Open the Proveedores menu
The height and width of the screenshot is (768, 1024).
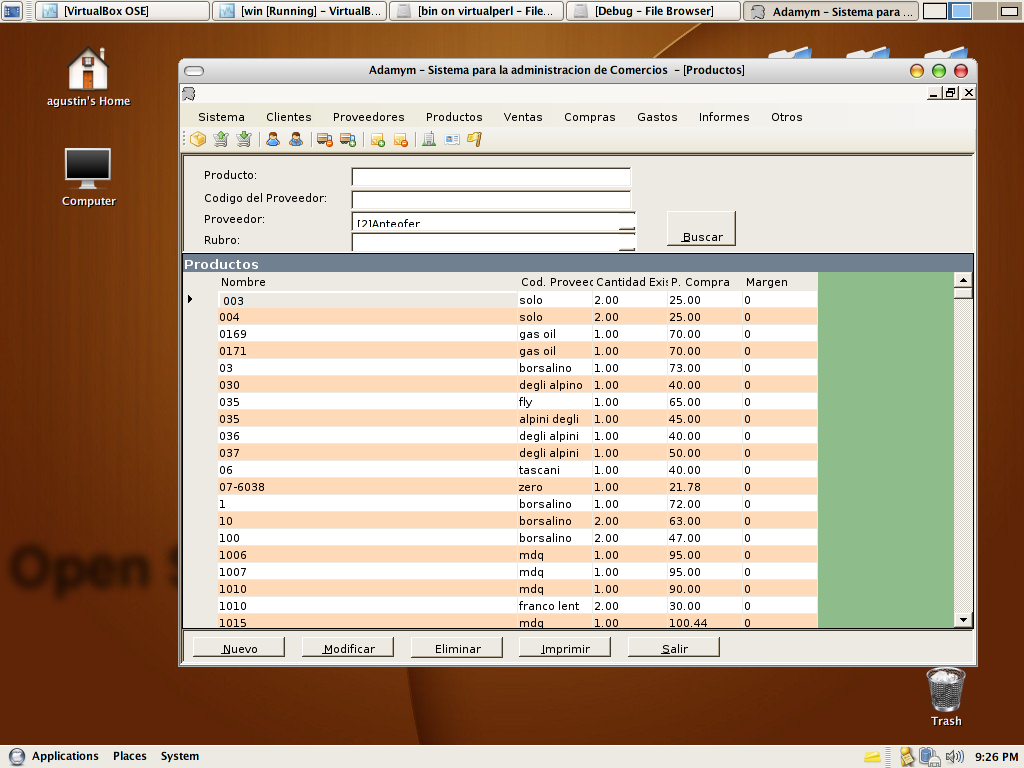368,117
